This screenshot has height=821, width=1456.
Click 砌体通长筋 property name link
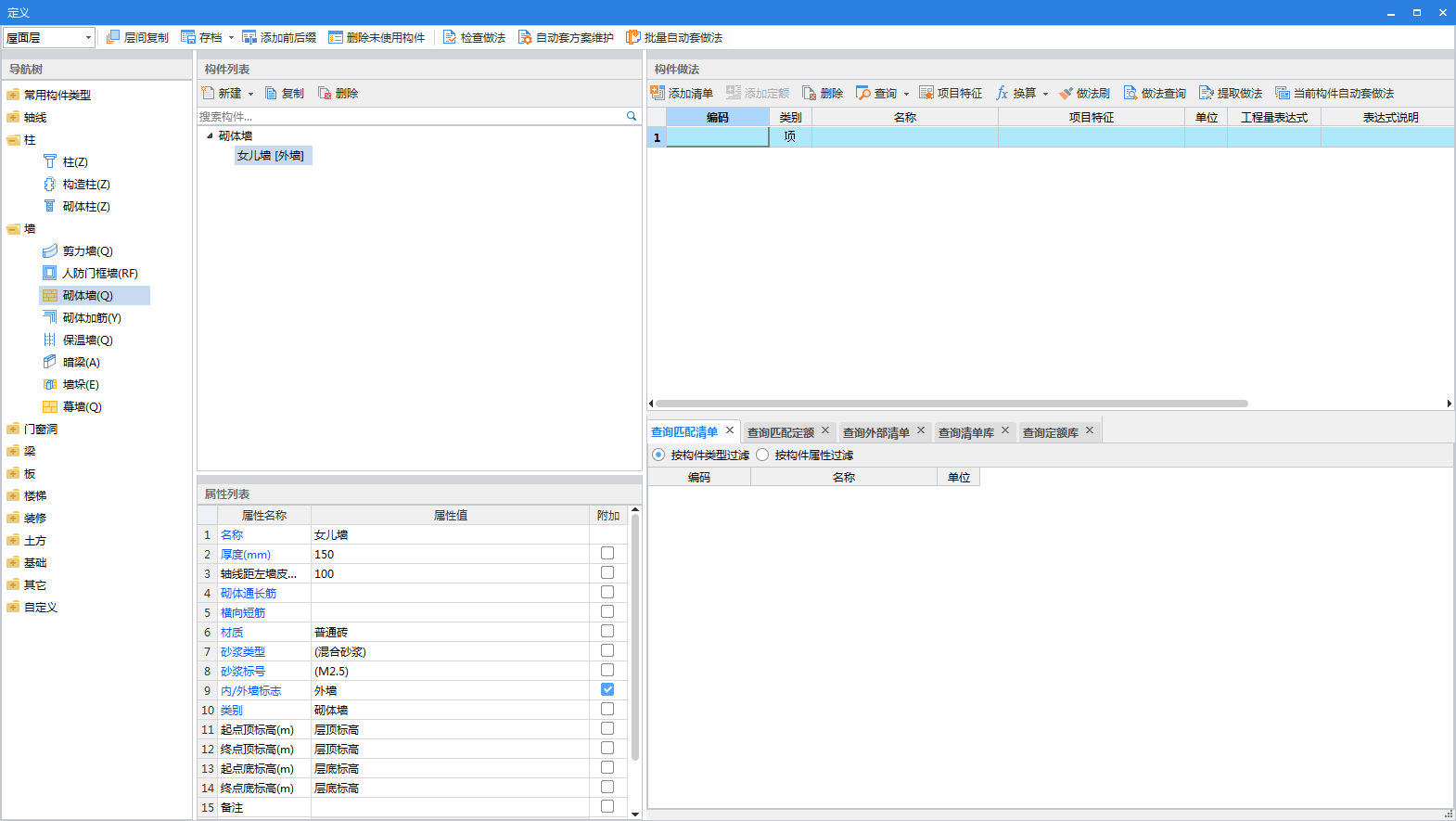pos(249,593)
